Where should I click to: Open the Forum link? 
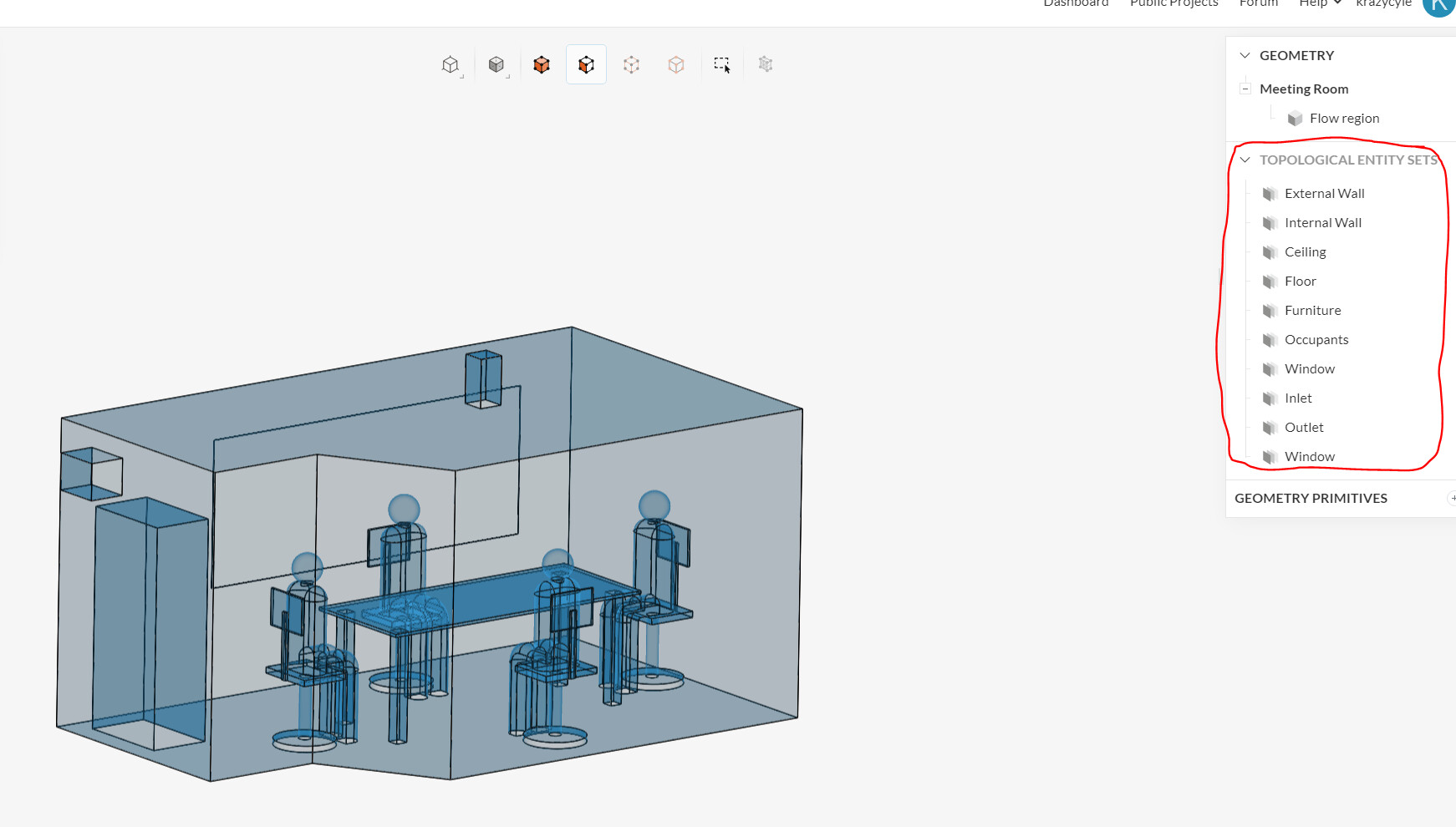[1259, 3]
